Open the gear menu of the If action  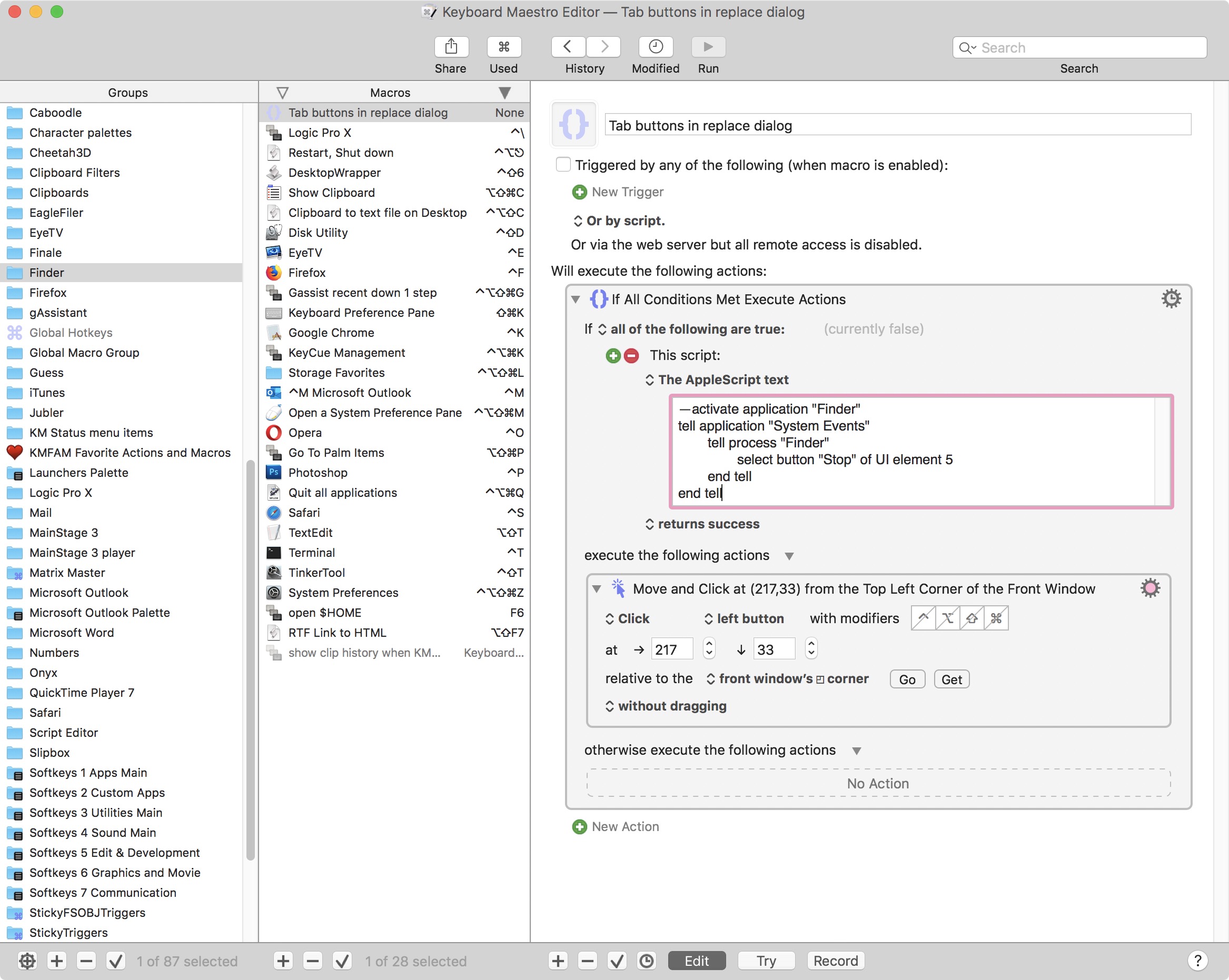(x=1171, y=298)
